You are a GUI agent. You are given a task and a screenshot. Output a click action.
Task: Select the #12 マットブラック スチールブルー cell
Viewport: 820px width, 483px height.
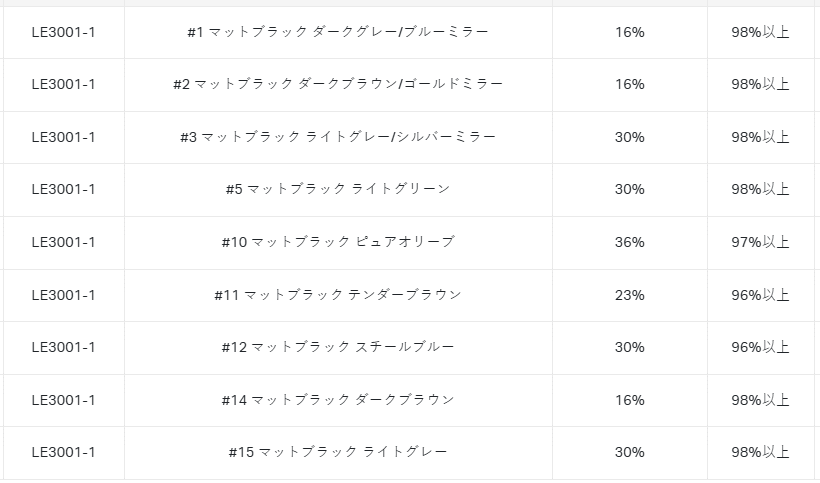[x=338, y=348]
